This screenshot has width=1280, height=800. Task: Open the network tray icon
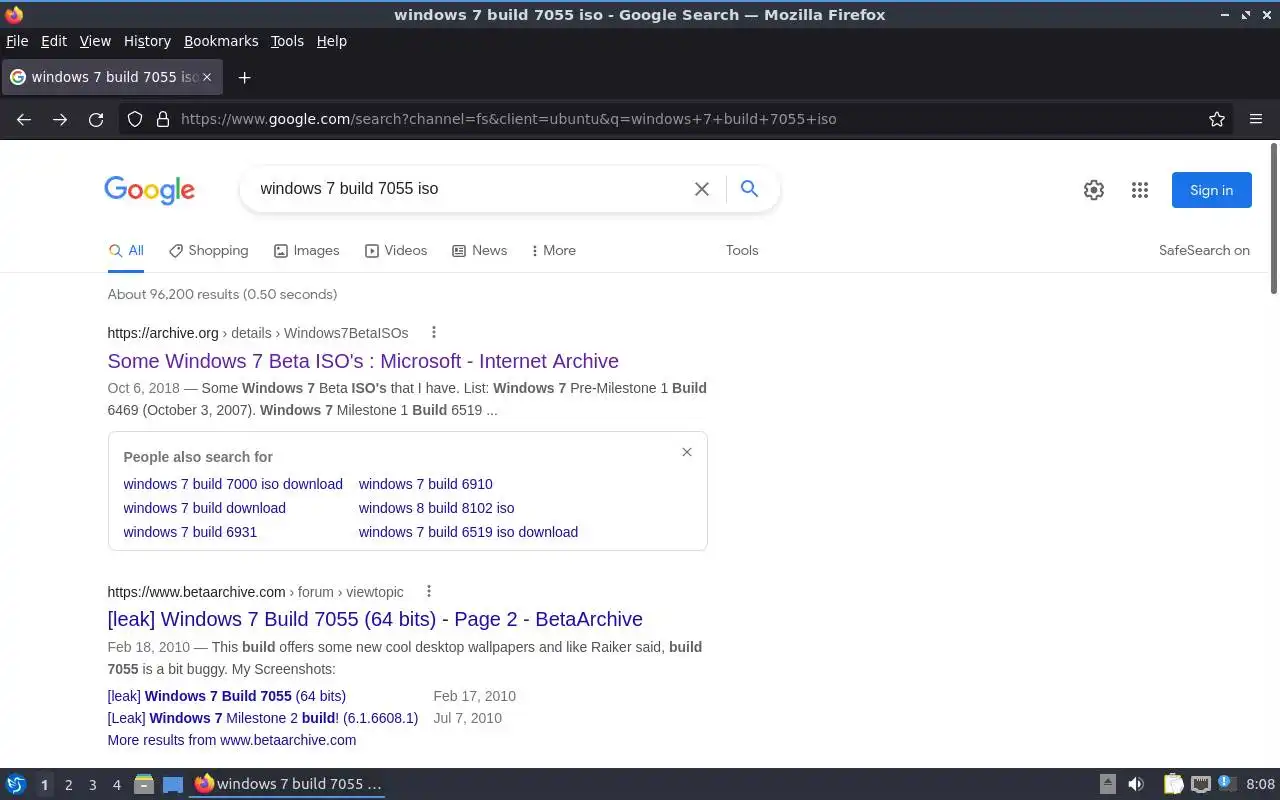pyautogui.click(x=1201, y=784)
